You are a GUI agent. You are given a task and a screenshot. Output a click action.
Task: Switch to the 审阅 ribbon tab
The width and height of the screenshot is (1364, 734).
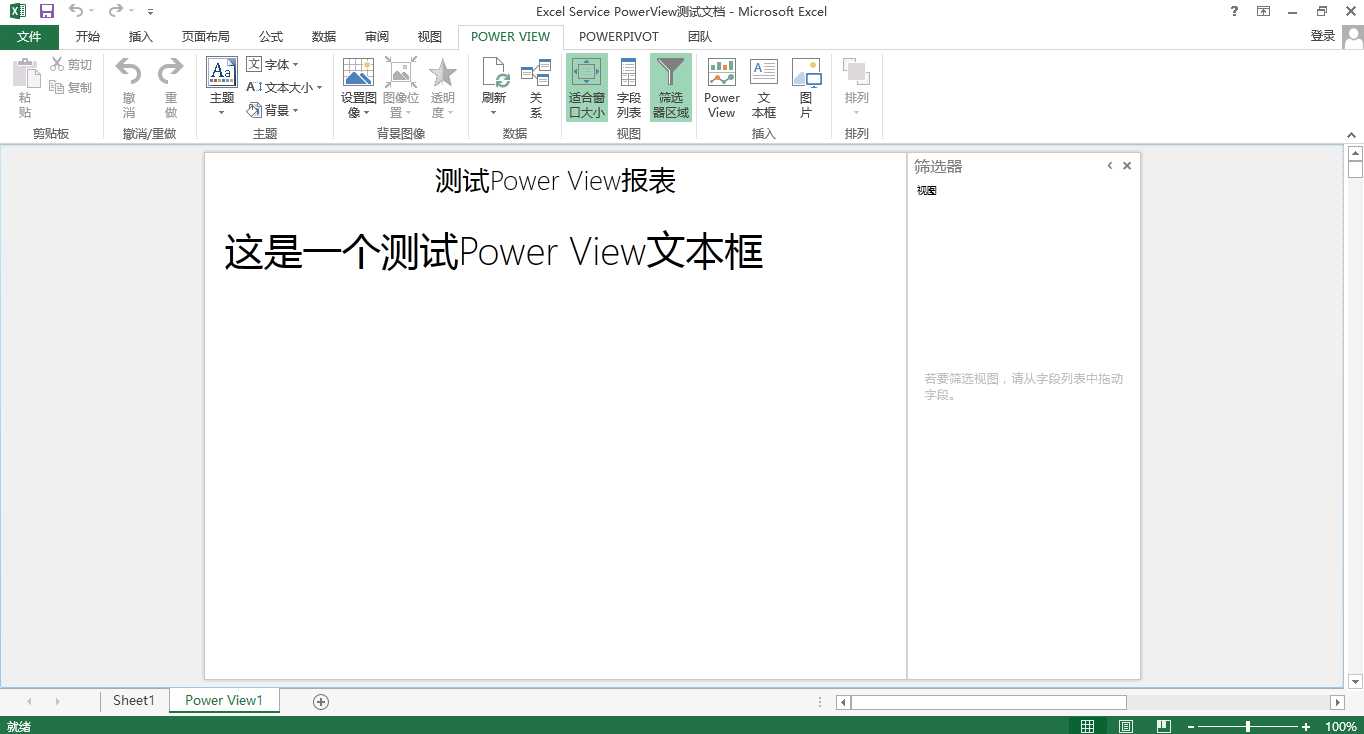(377, 37)
